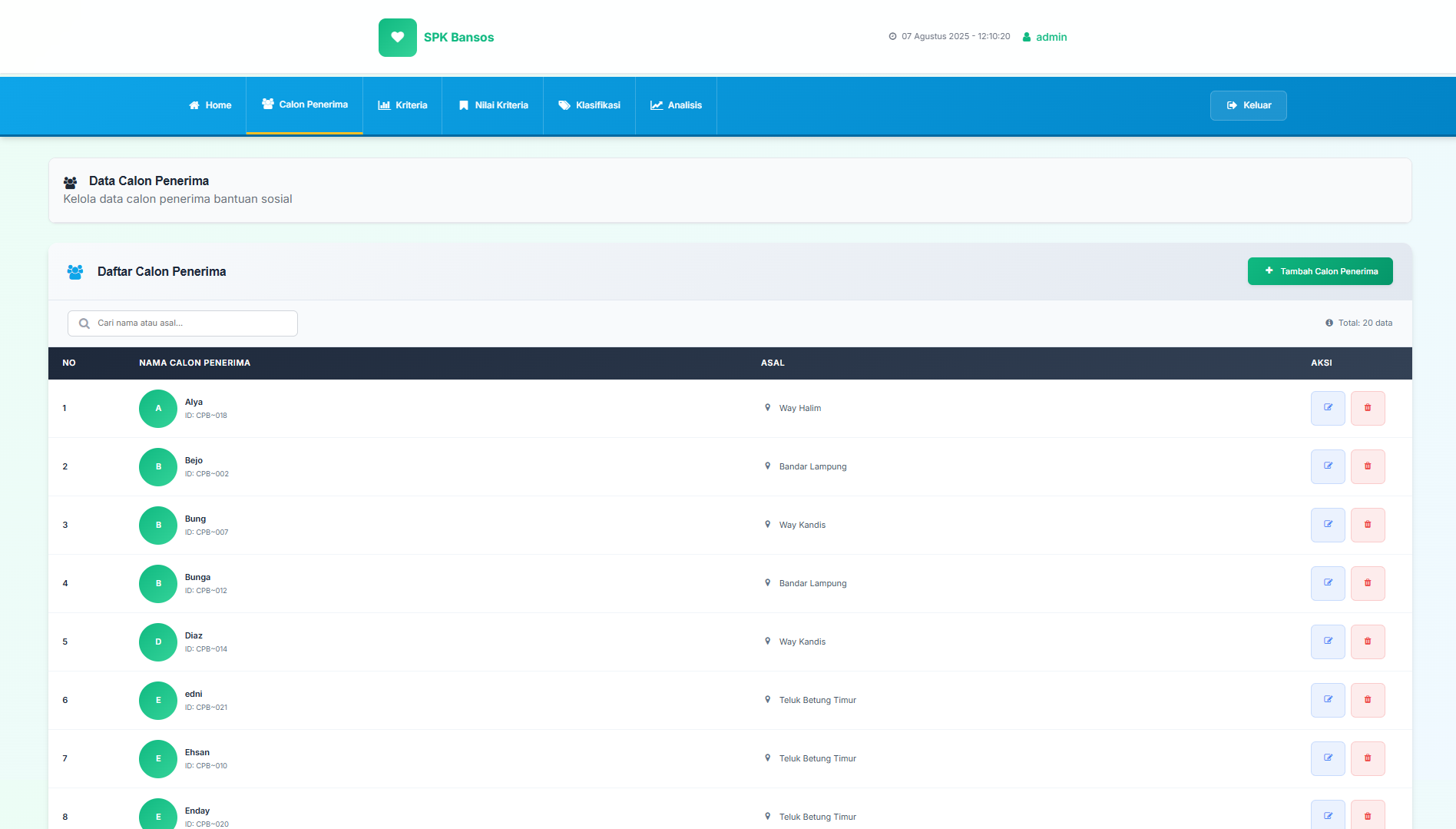Click the AKSI column header

tap(1322, 363)
